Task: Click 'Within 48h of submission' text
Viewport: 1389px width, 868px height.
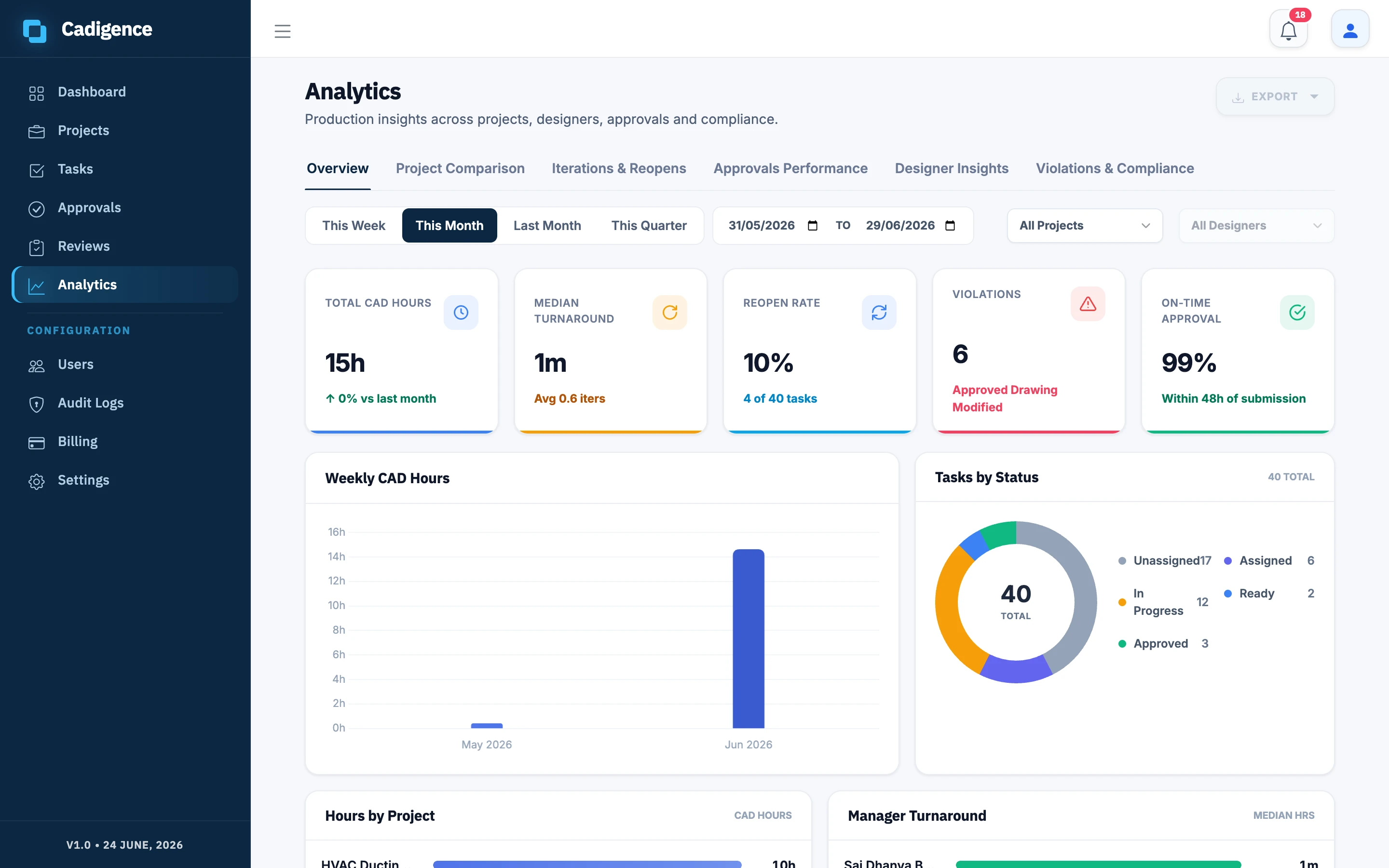Action: 1233,398
